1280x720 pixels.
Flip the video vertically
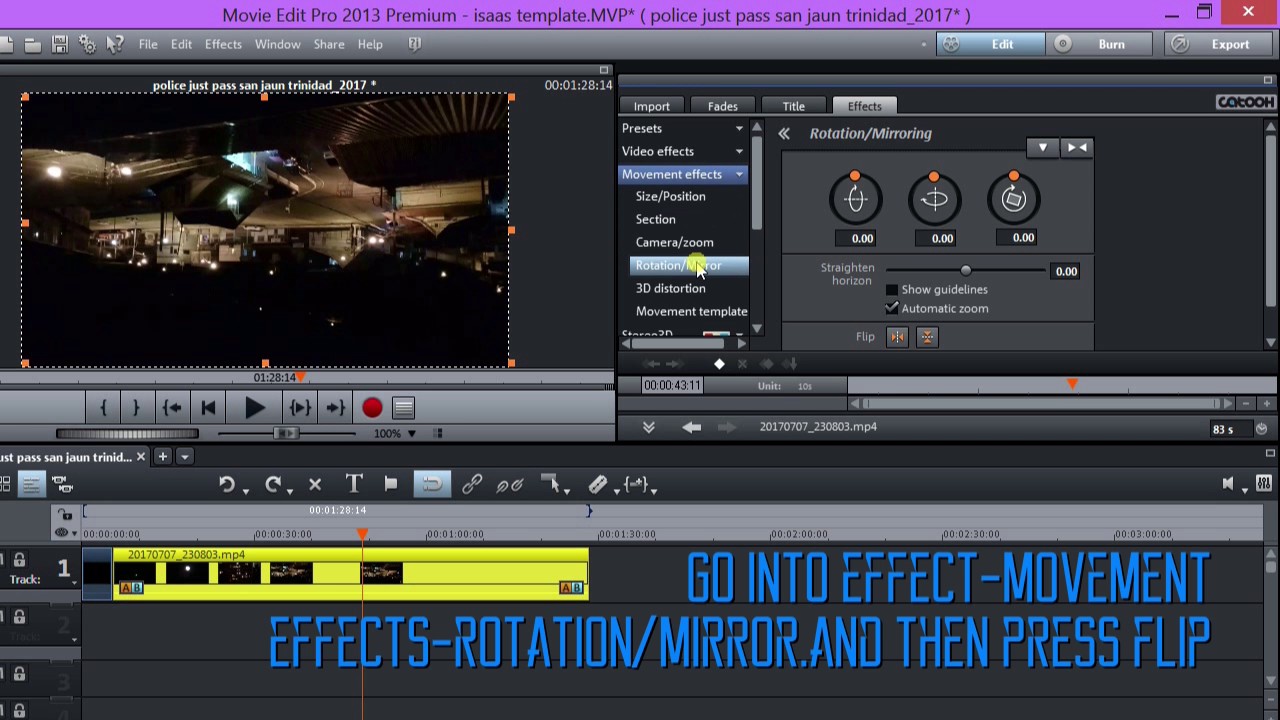pyautogui.click(x=927, y=337)
